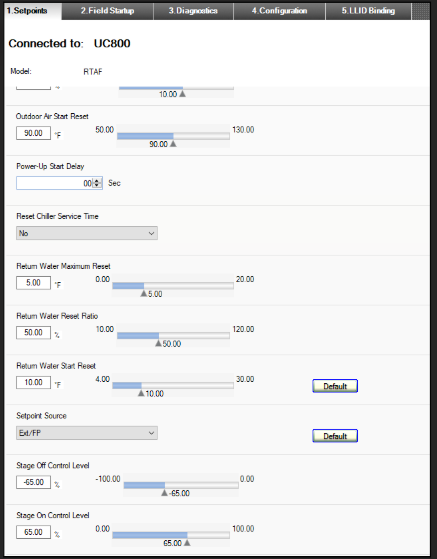Viewport: 437px width, 559px height.
Task: Select the LLID Binding tab
Action: (368, 11)
